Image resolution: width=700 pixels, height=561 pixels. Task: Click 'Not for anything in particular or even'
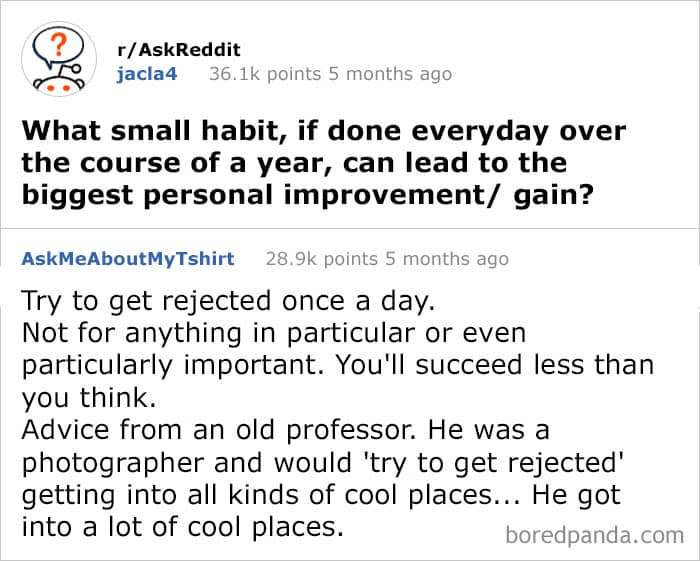273,334
